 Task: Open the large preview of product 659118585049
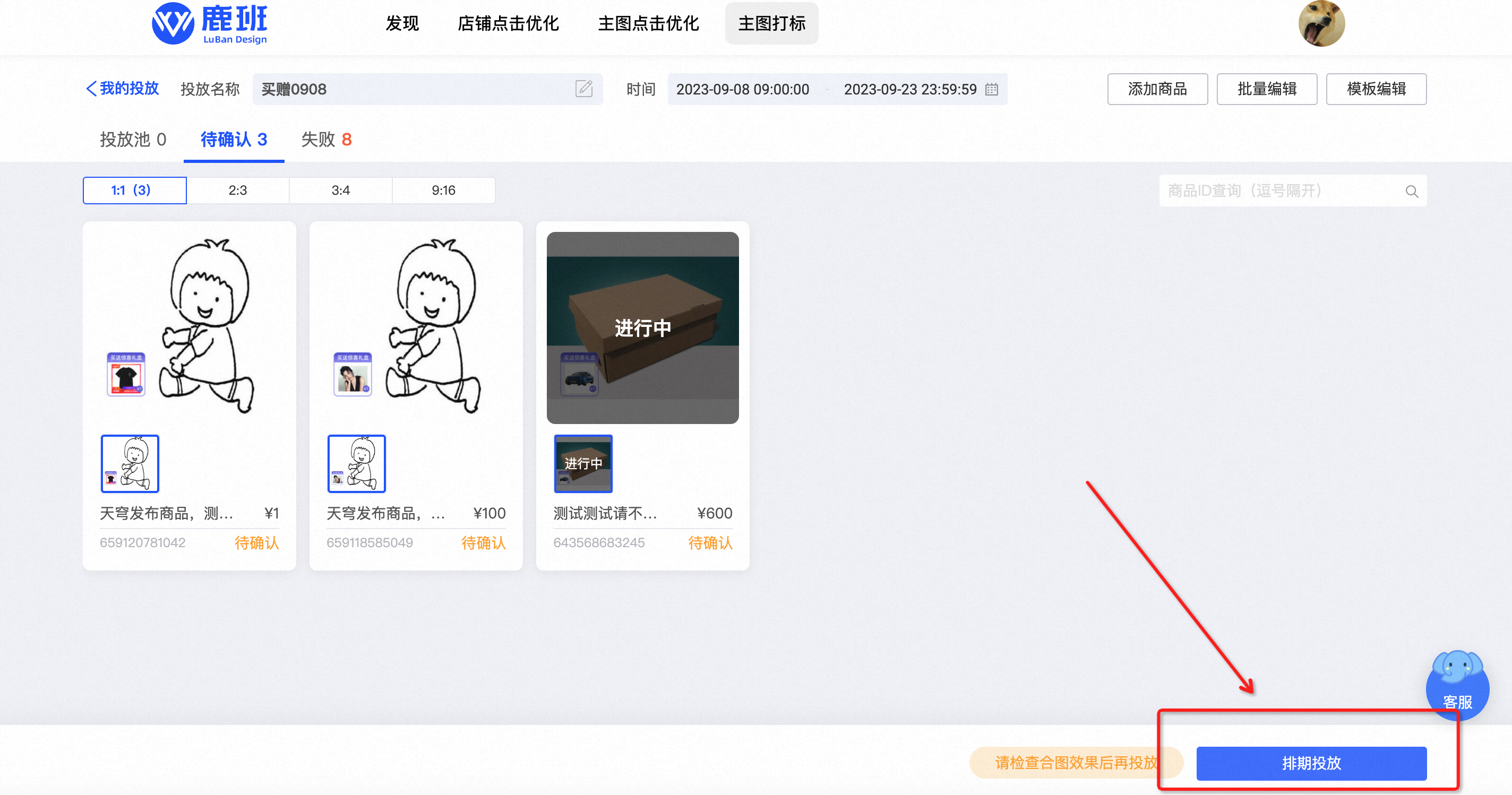(416, 327)
